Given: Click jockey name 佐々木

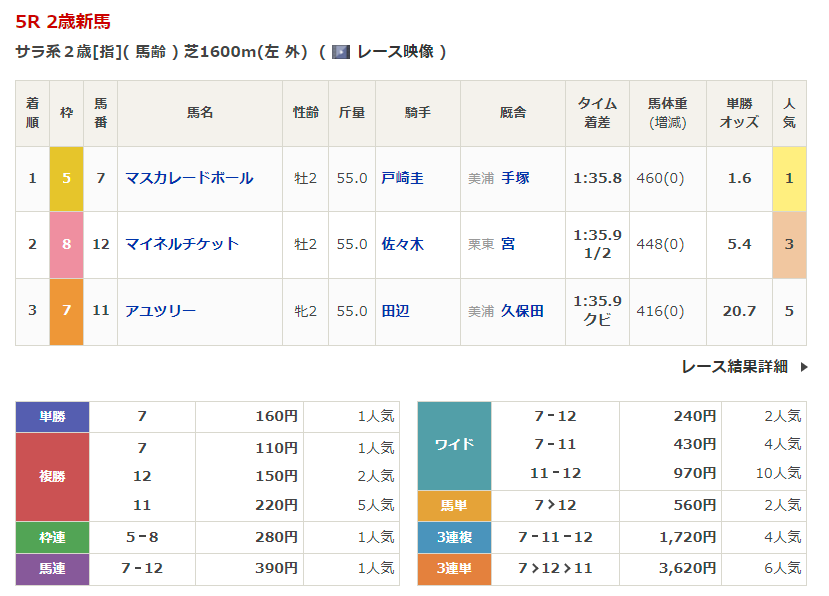Looking at the screenshot, I should click(402, 244).
